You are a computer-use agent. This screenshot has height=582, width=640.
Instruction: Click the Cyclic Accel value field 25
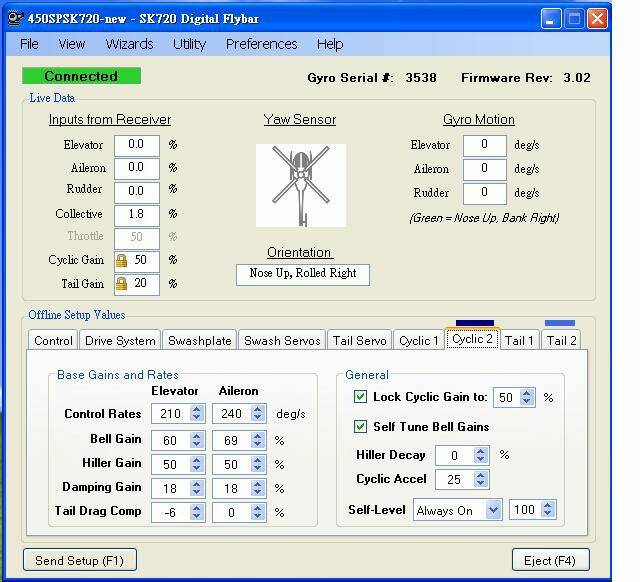tap(462, 479)
